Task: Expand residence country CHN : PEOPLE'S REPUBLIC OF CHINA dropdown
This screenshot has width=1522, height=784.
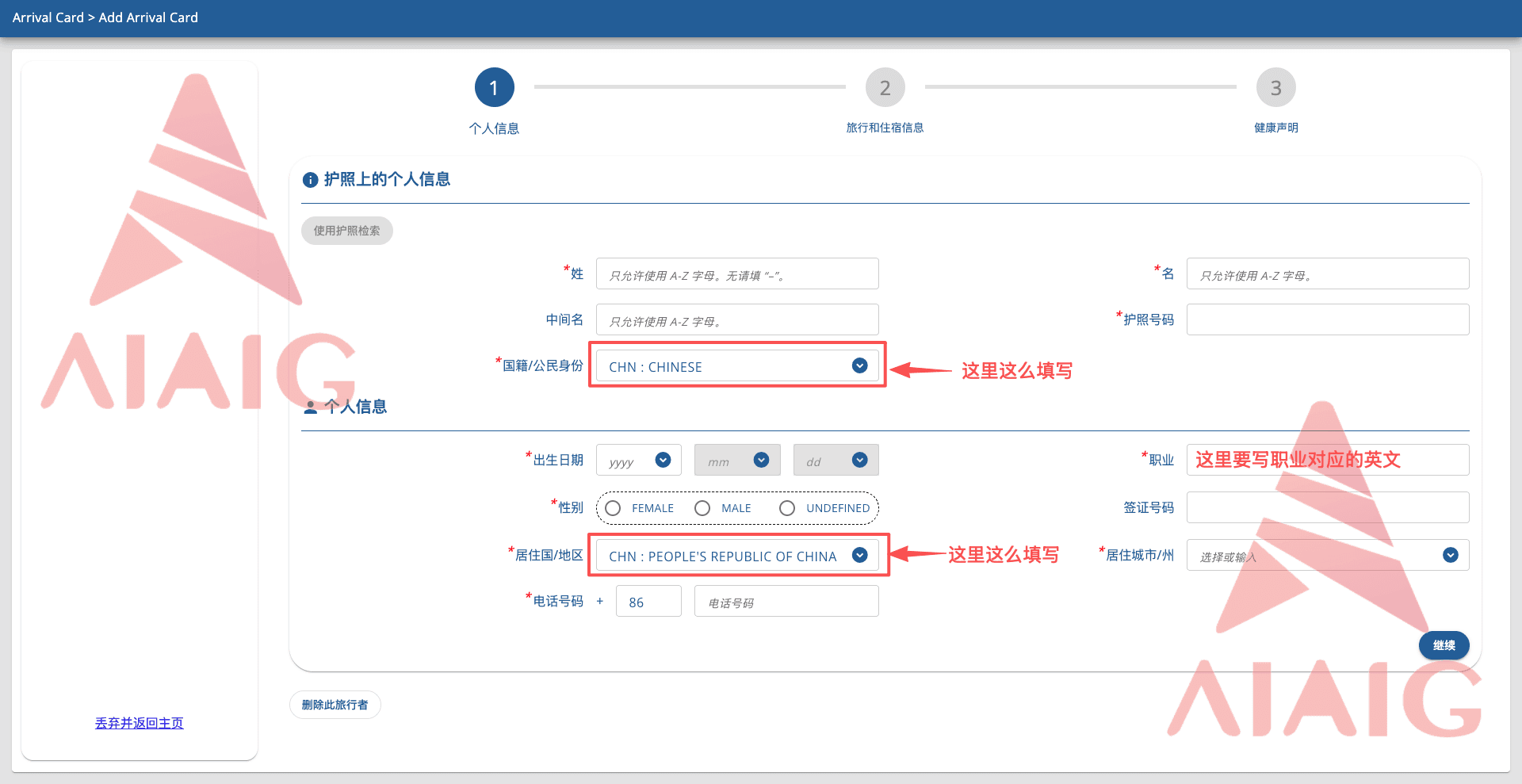Action: click(x=737, y=555)
